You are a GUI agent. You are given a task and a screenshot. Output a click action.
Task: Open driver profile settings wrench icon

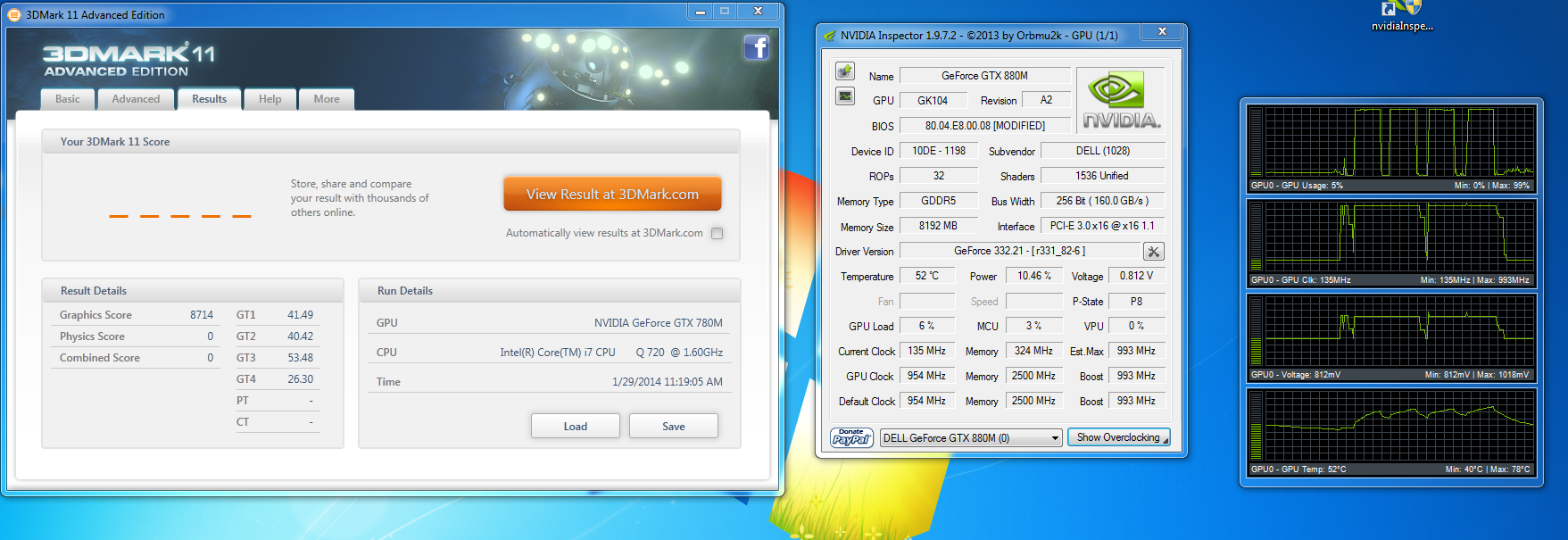tap(1153, 252)
